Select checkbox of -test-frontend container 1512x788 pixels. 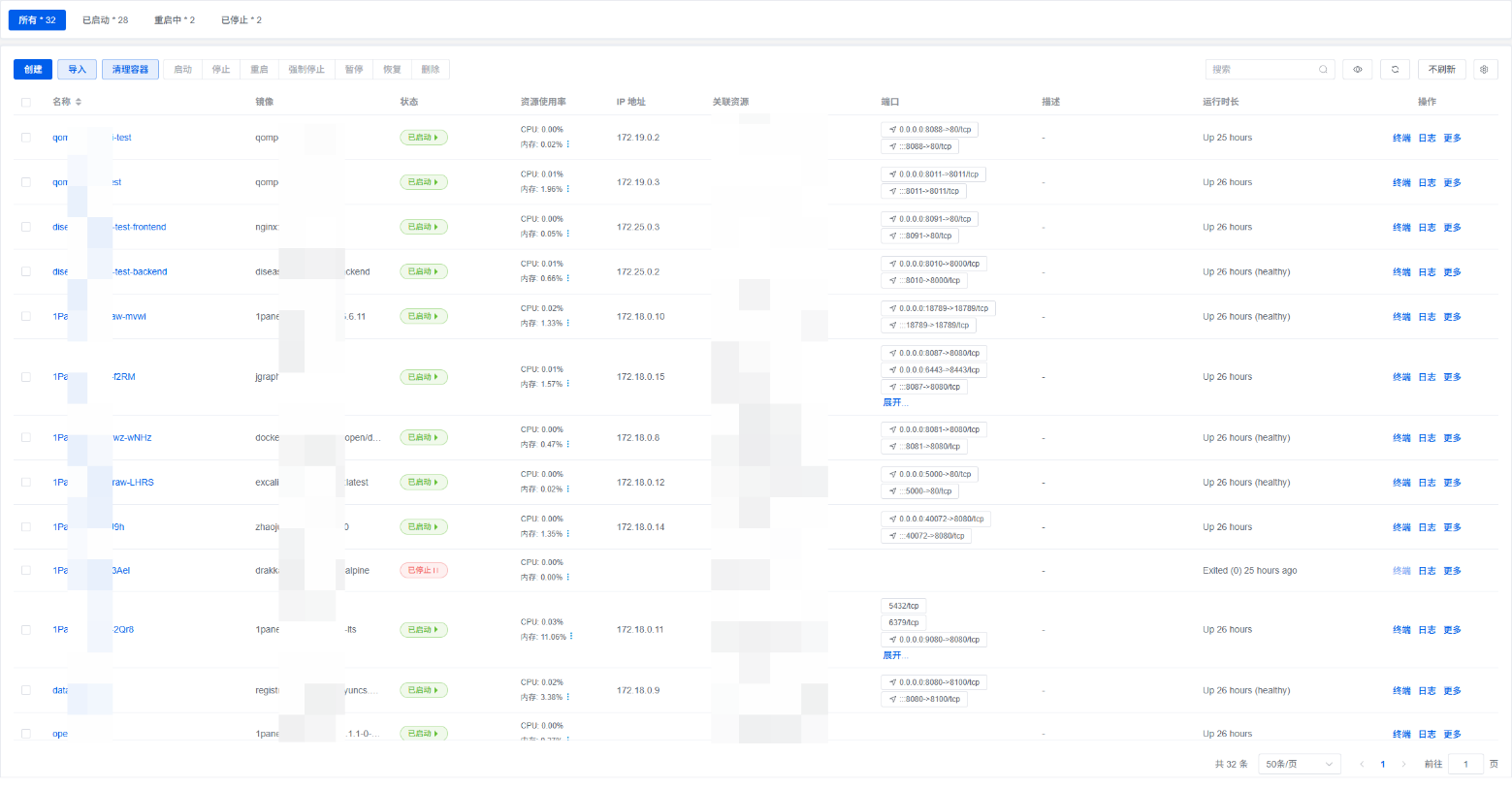coord(26,227)
